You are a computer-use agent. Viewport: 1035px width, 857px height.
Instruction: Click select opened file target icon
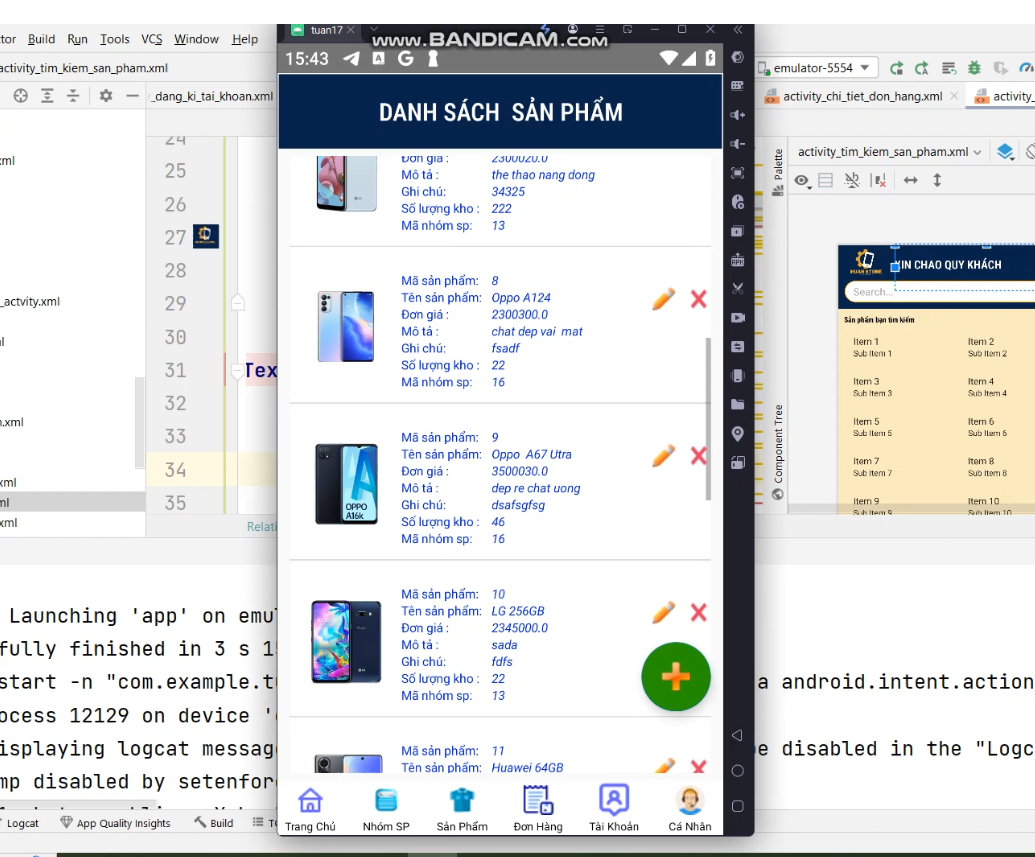tap(20, 96)
